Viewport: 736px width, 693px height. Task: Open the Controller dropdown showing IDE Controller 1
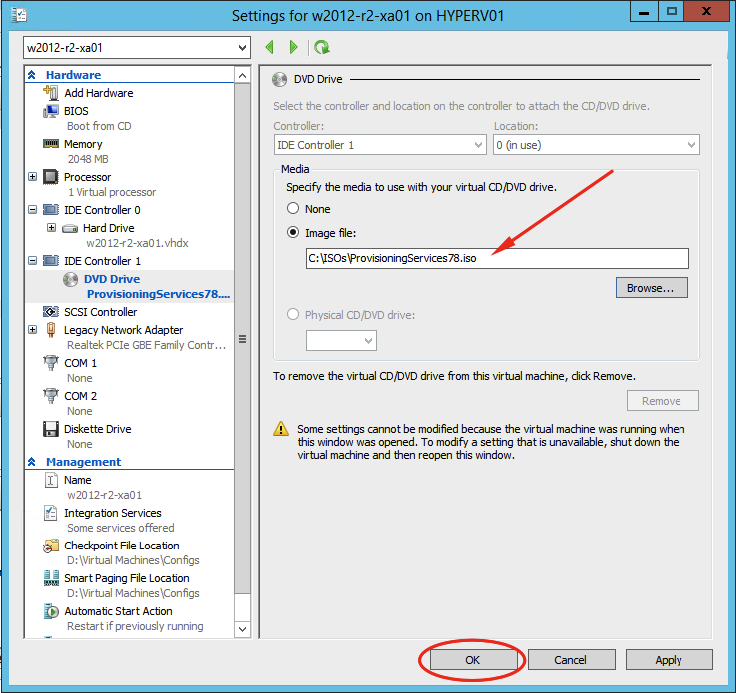pyautogui.click(x=380, y=145)
